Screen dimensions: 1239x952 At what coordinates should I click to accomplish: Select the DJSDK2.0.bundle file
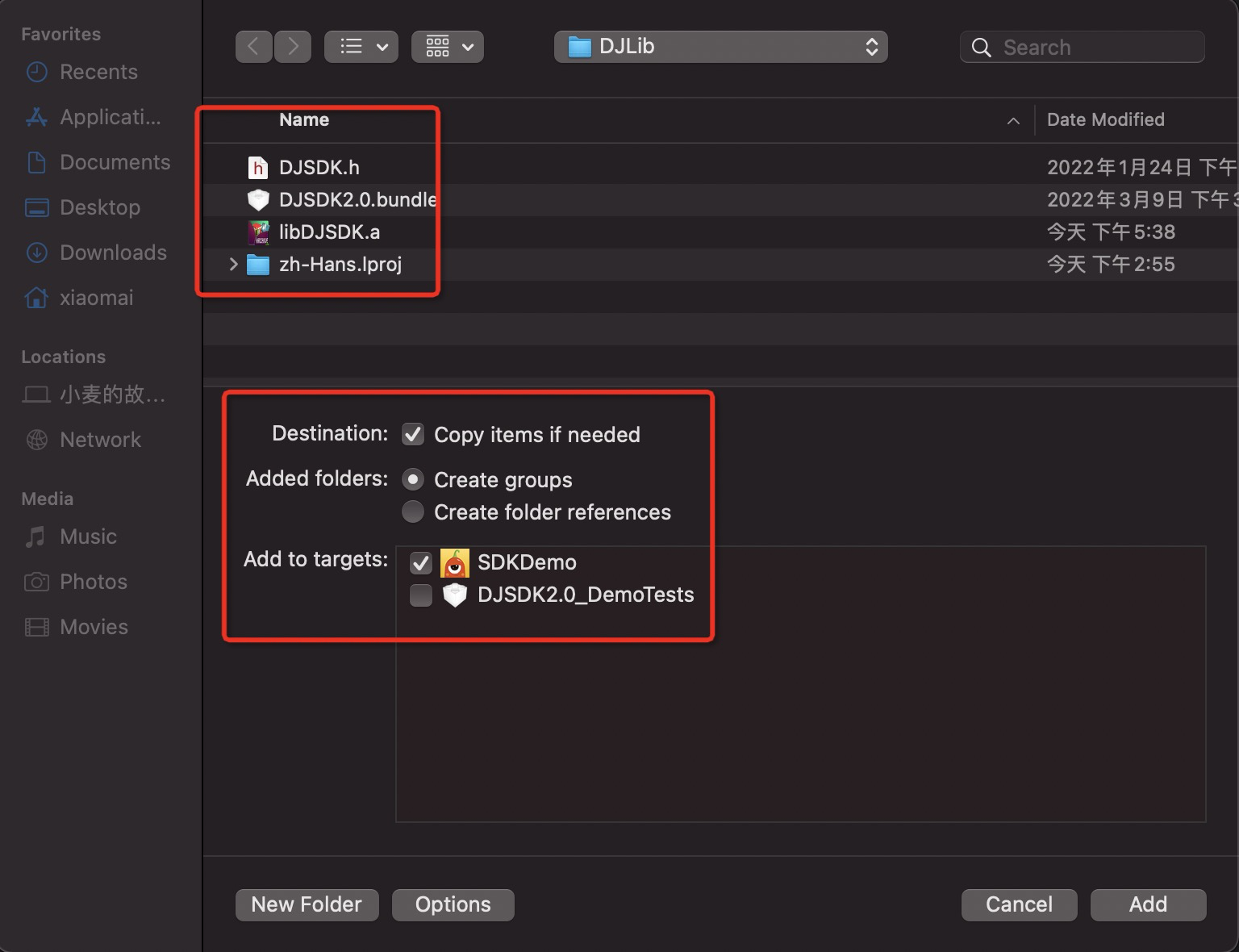point(358,199)
